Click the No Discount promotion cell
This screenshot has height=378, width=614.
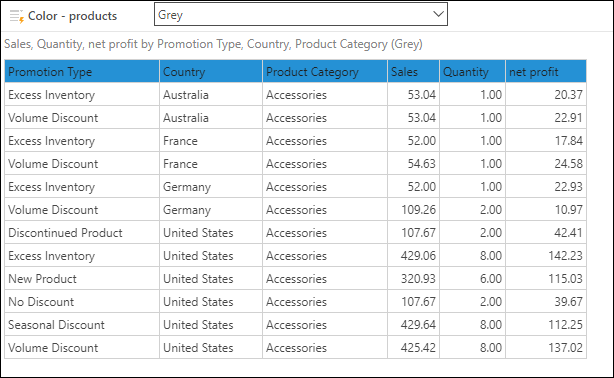coord(82,302)
